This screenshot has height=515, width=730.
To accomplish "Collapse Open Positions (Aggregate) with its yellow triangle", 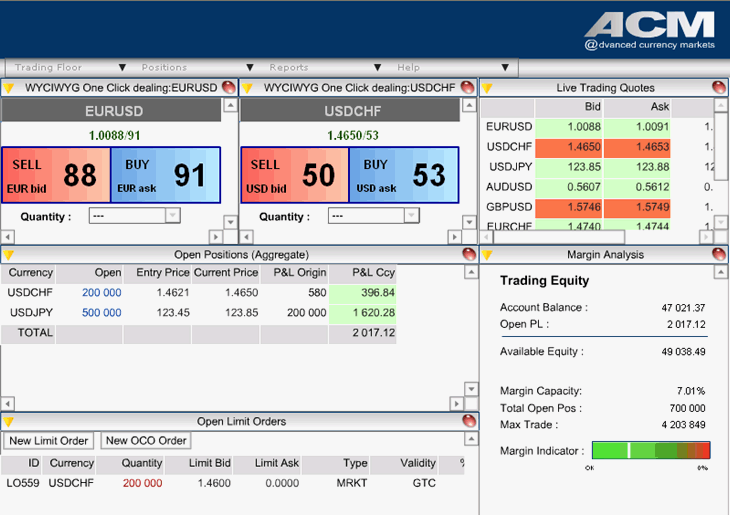I will point(9,255).
